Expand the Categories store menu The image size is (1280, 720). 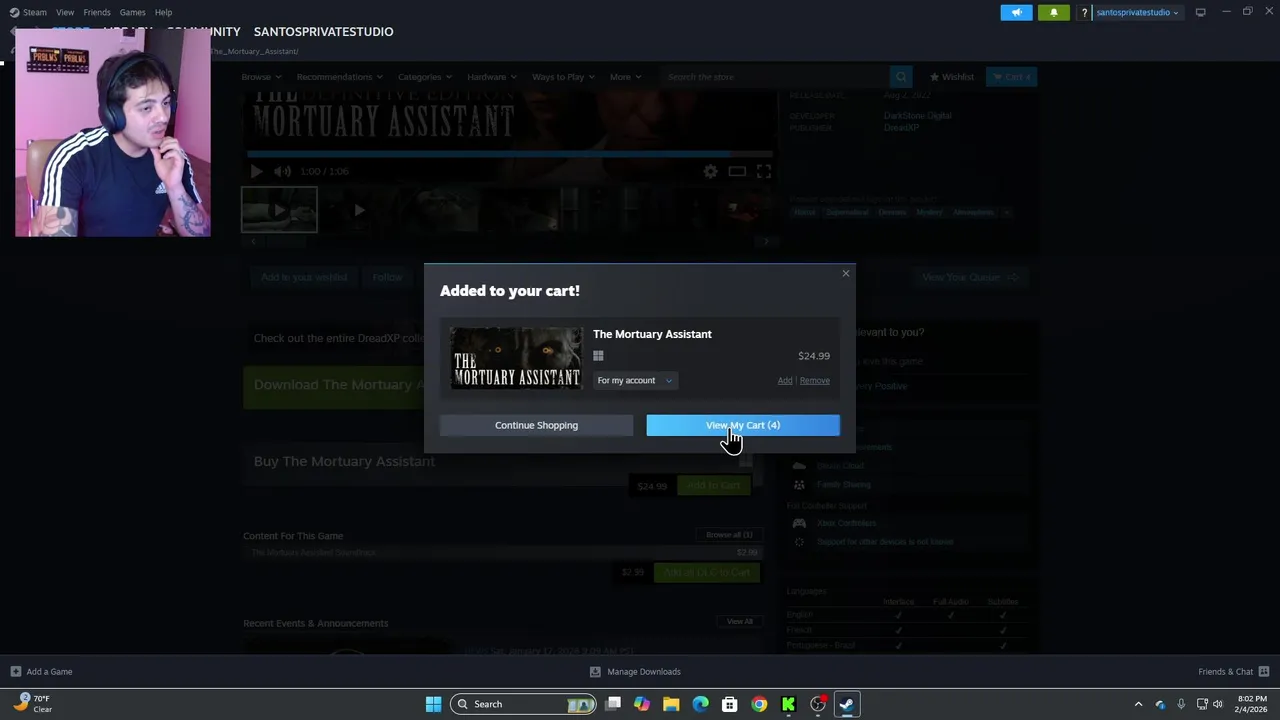point(425,77)
